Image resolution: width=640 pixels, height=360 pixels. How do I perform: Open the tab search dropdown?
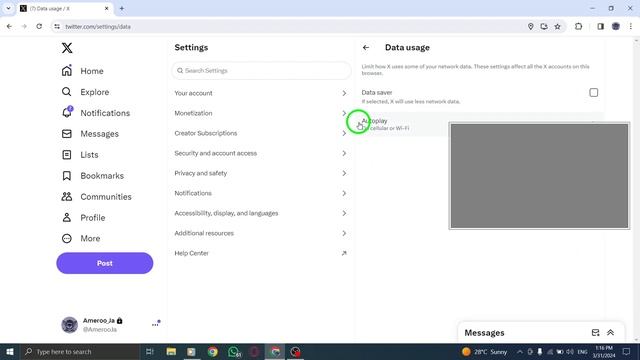pyautogui.click(x=8, y=8)
